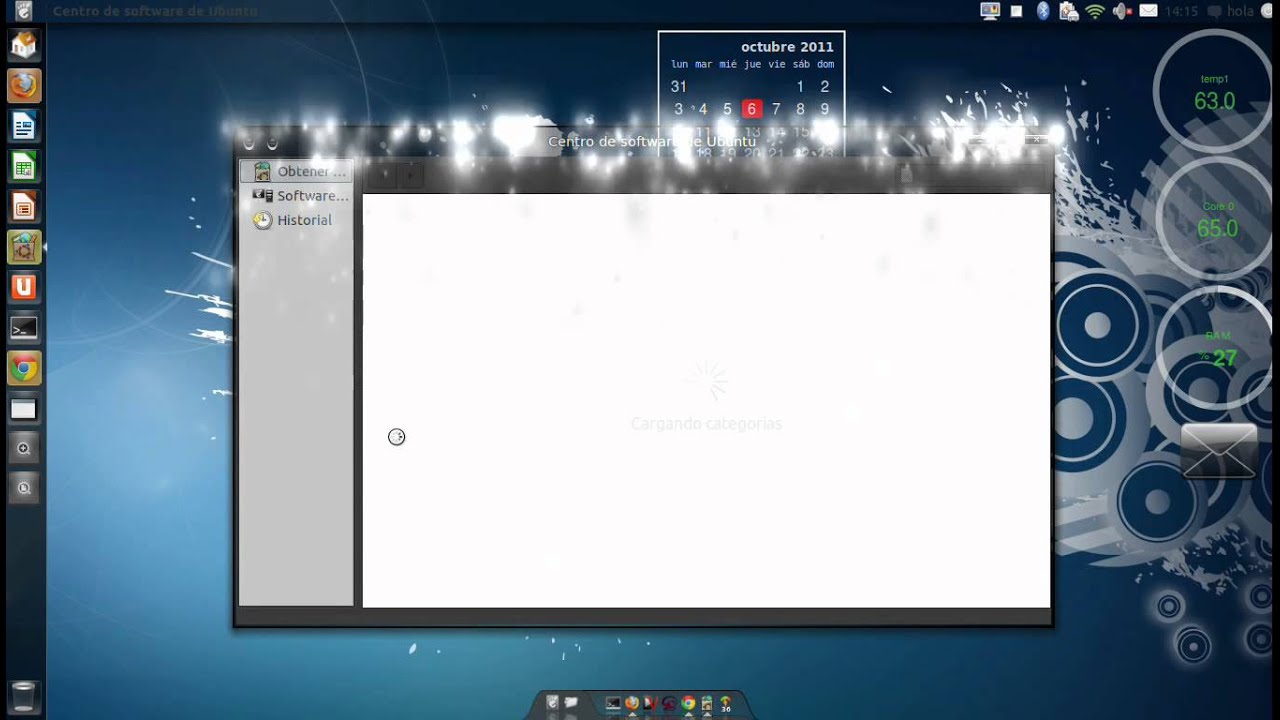This screenshot has height=720, width=1280.
Task: Click the envelope mail desktop widget
Action: click(x=1219, y=452)
